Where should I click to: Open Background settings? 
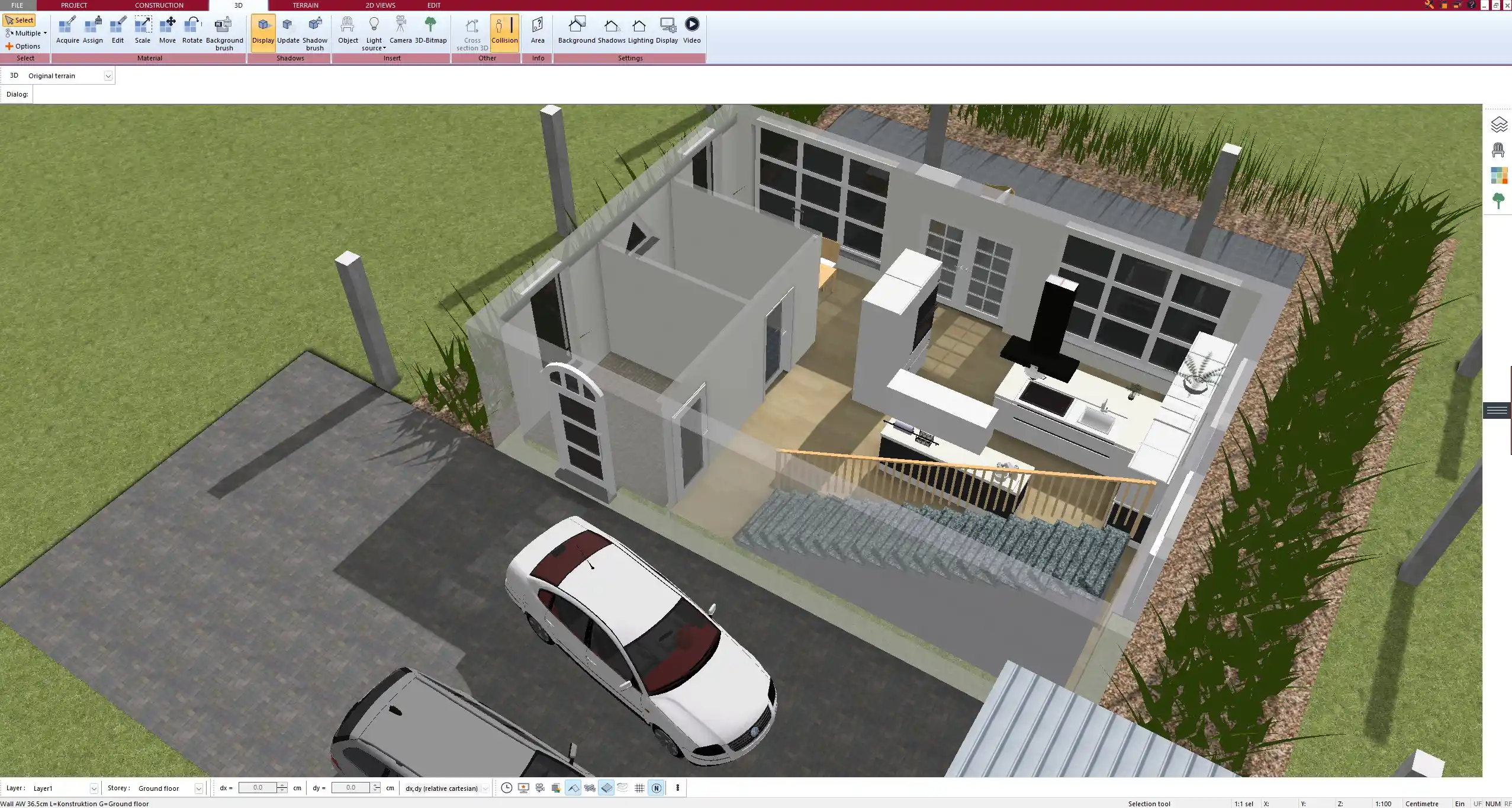tap(577, 30)
